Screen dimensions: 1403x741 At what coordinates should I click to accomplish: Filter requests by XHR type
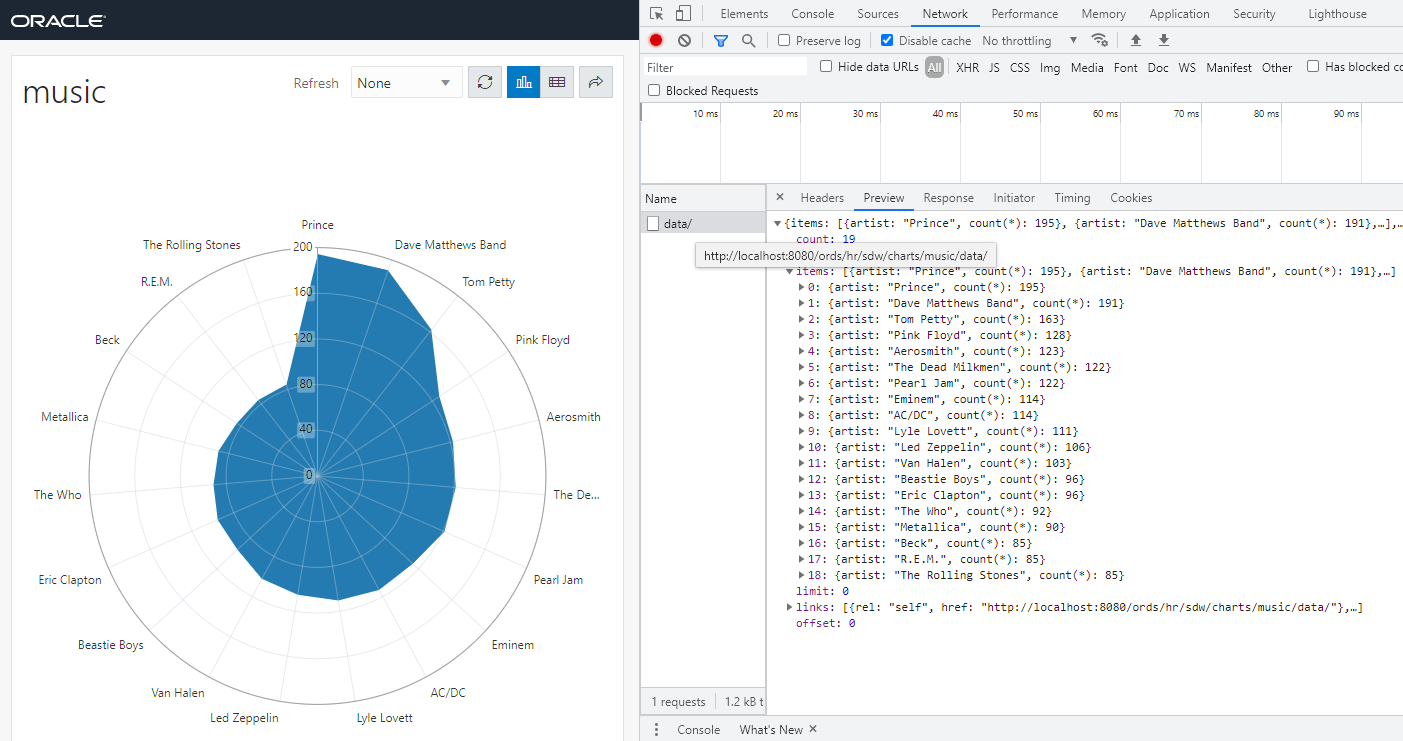click(x=967, y=67)
